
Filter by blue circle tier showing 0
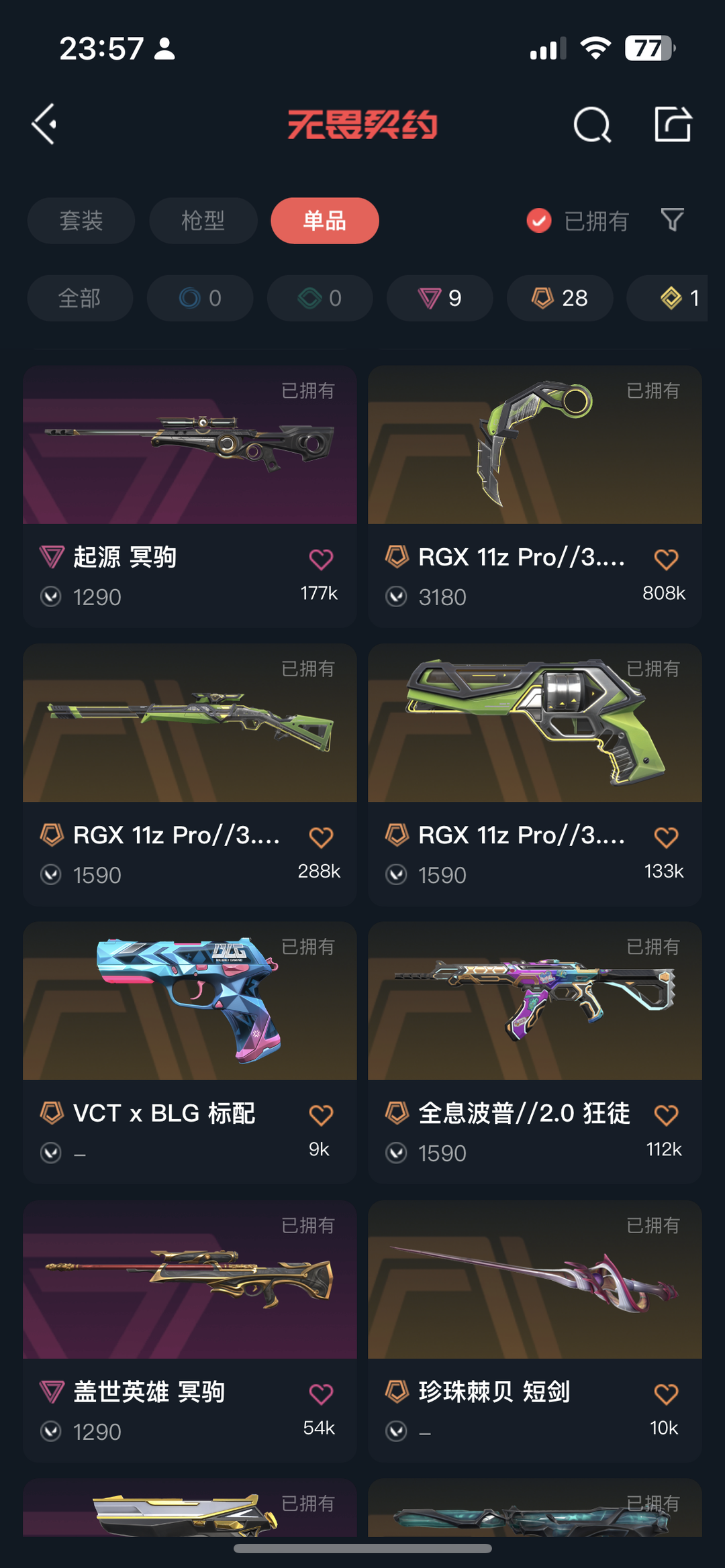point(200,298)
